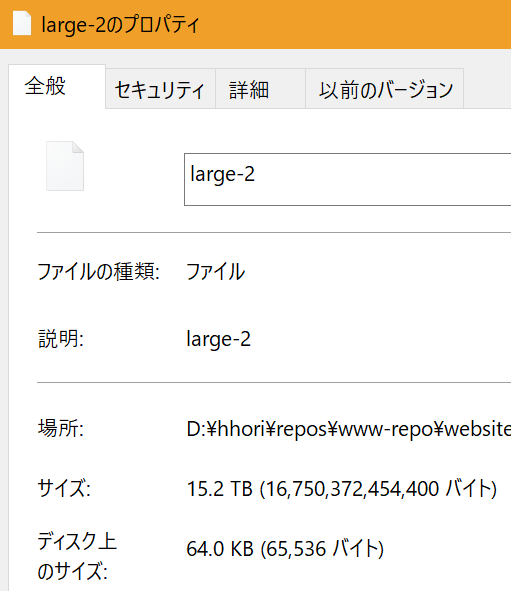This screenshot has width=511, height=591.
Task: Click the file icon in the title bar
Action: (21, 23)
